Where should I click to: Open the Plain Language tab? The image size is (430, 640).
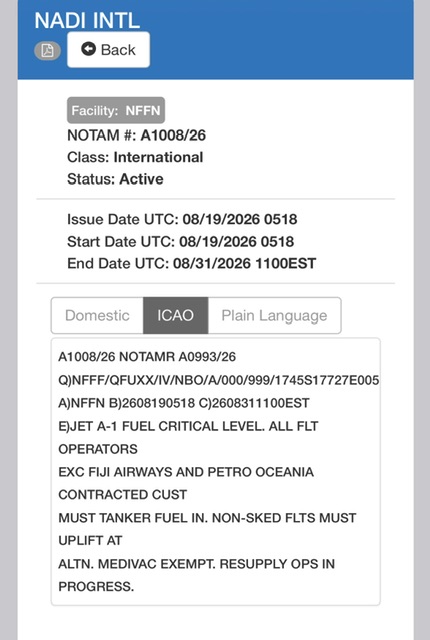[x=275, y=316]
